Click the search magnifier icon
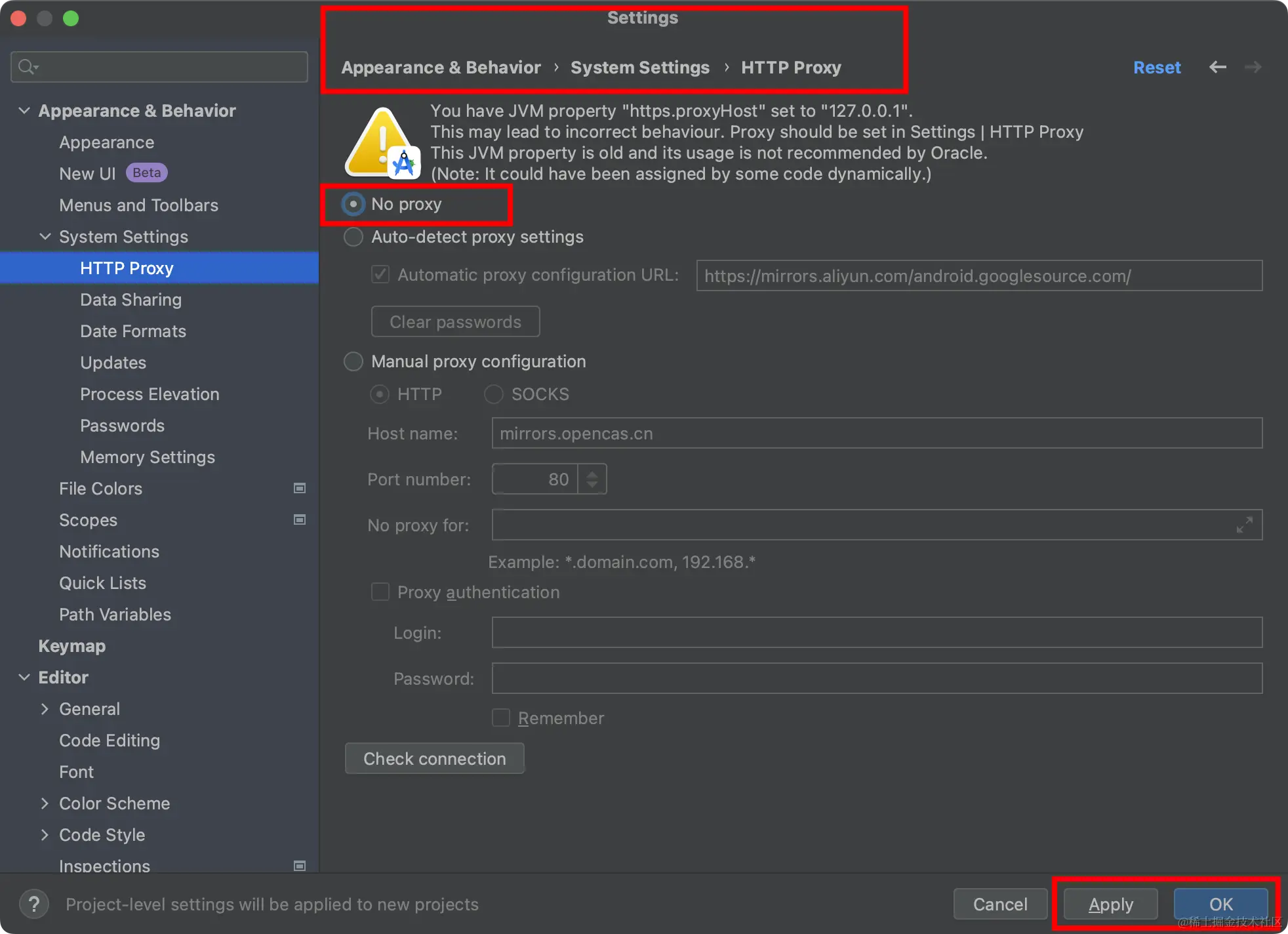The height and width of the screenshot is (934, 1288). (28, 67)
